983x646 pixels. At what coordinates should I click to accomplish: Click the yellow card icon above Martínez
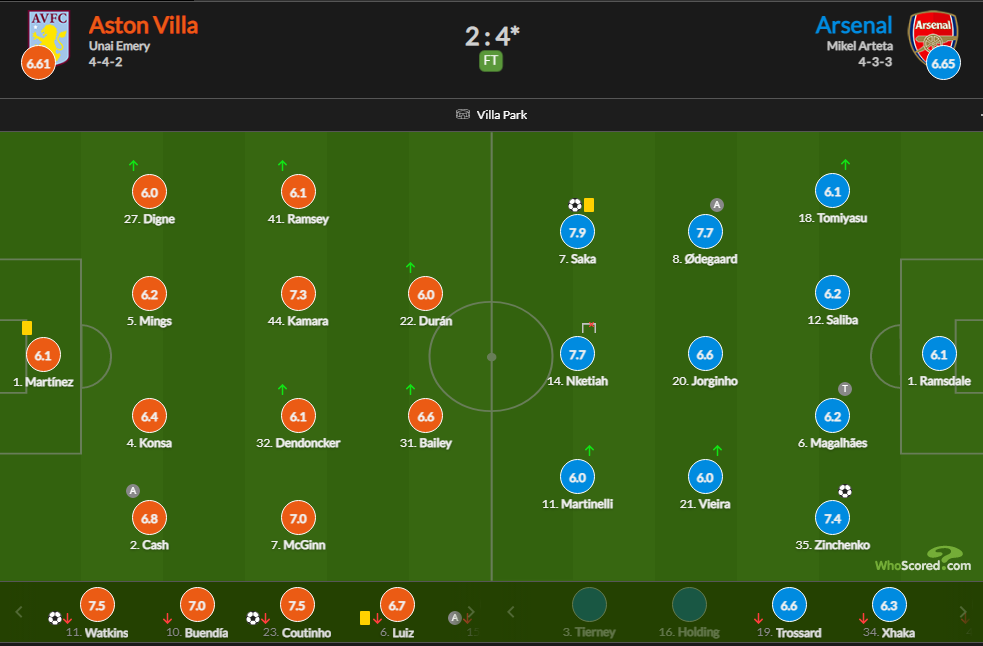click(x=27, y=328)
